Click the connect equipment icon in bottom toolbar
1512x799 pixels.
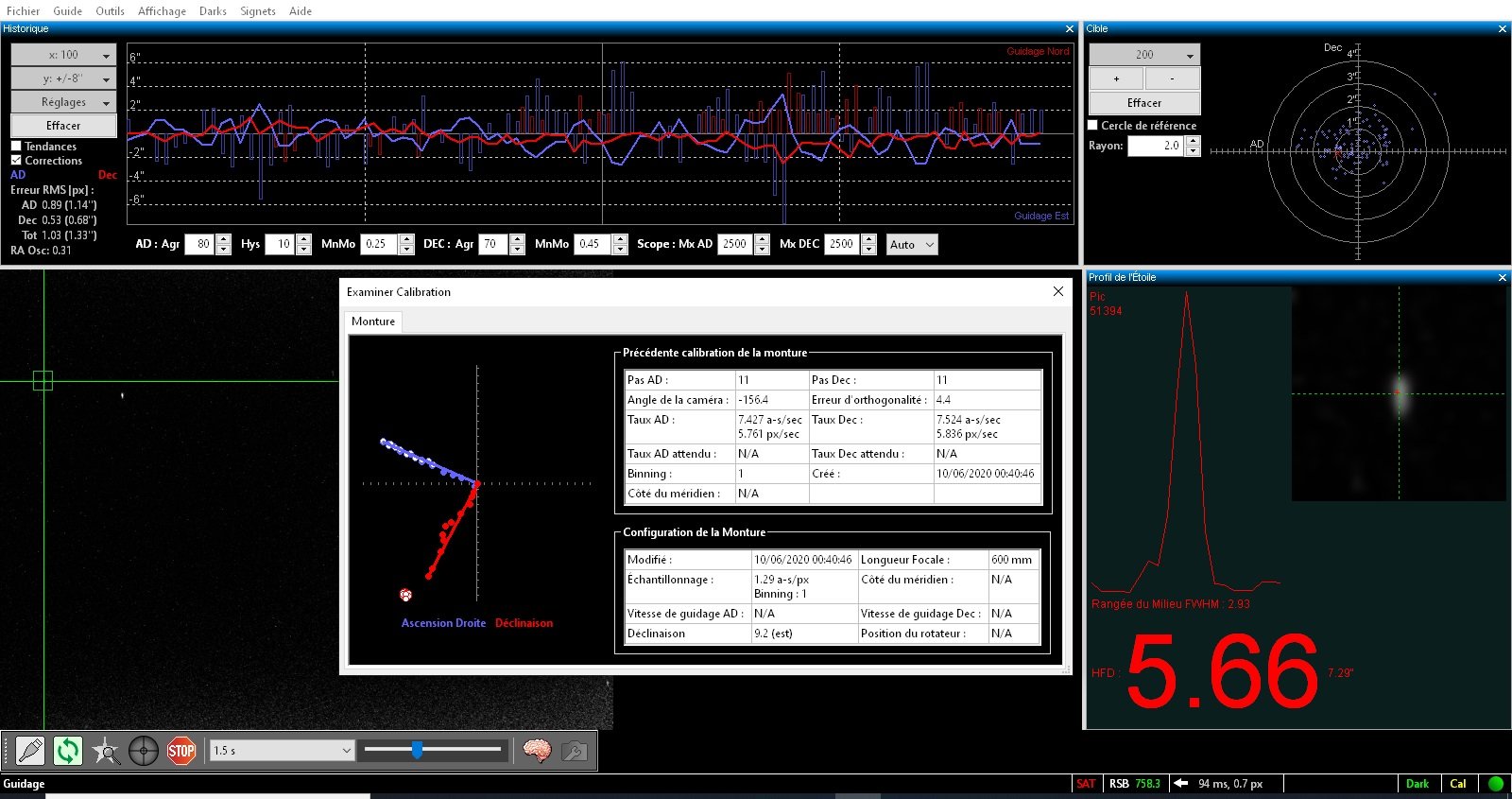(30, 751)
